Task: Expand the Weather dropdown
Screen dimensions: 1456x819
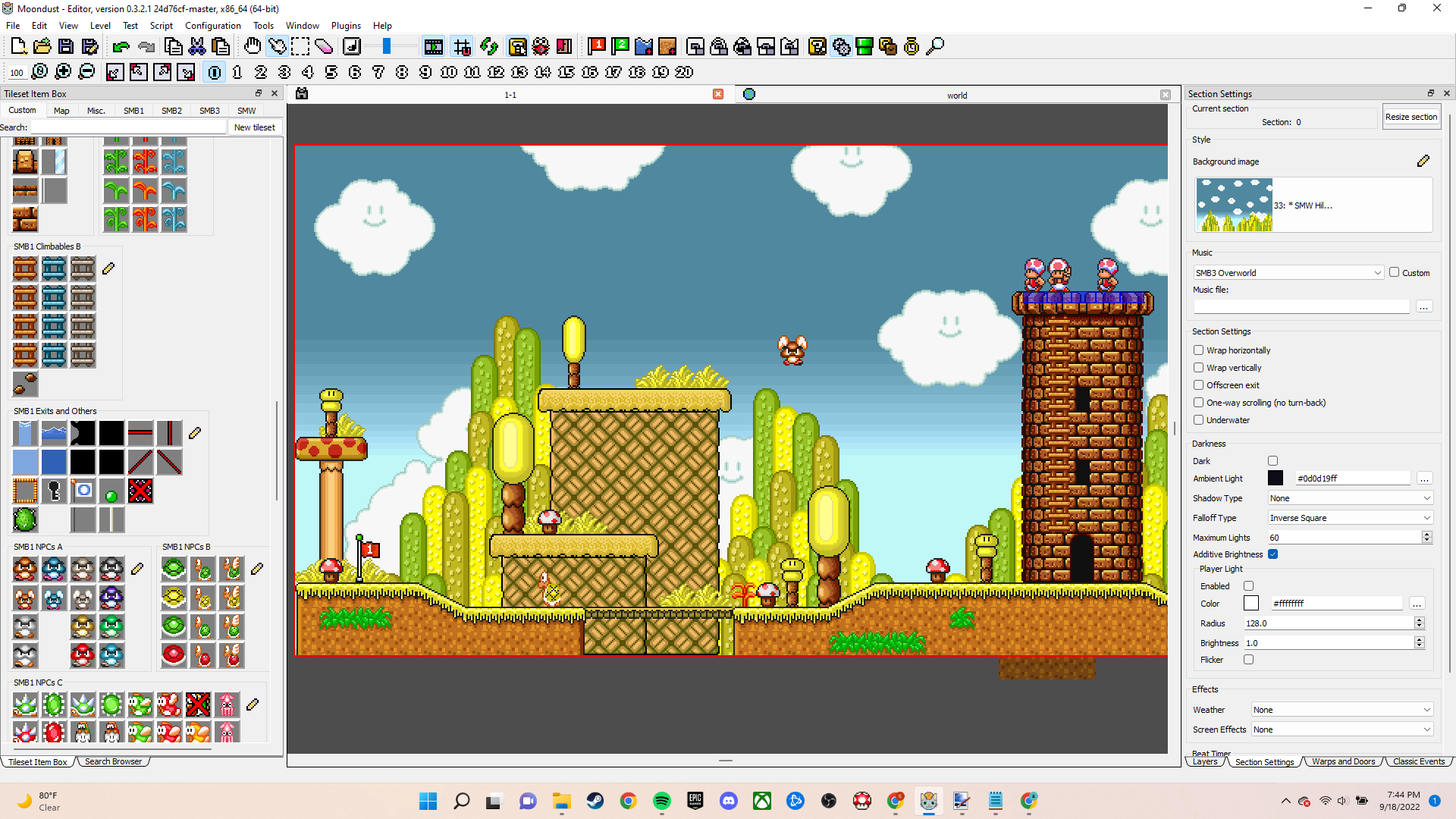Action: pyautogui.click(x=1341, y=710)
